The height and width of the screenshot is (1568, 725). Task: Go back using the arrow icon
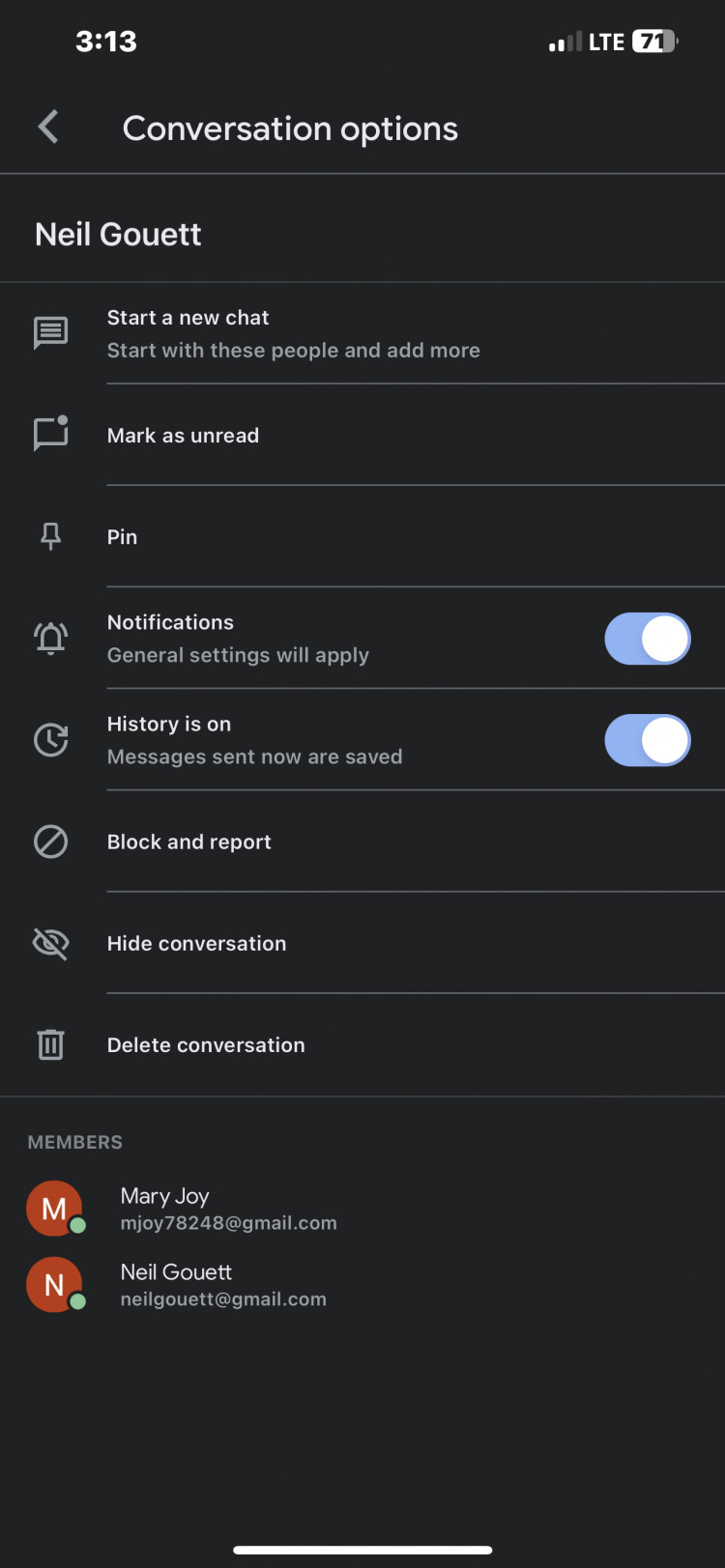(49, 128)
